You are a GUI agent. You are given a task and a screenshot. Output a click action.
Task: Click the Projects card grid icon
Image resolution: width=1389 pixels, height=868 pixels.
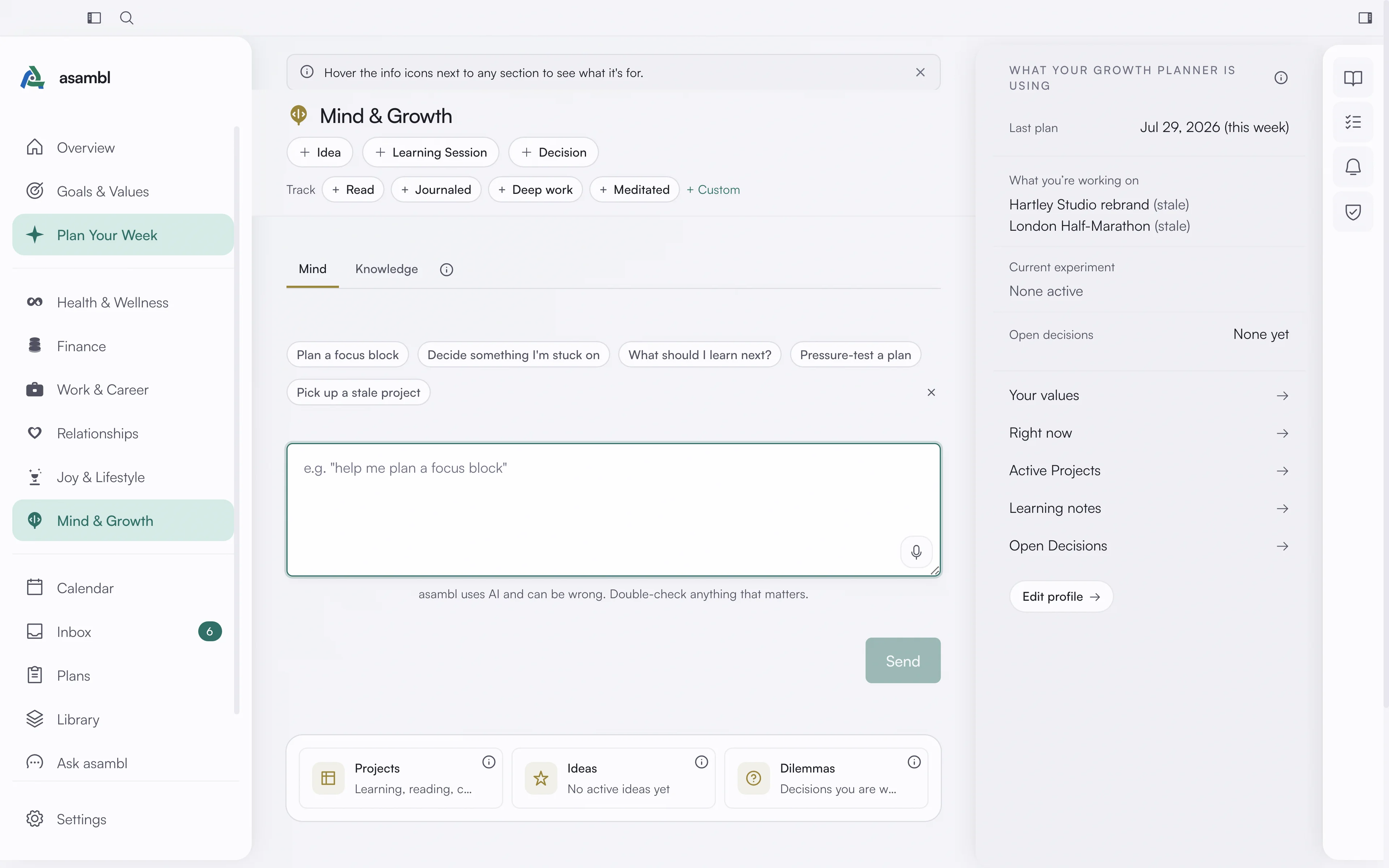point(328,778)
